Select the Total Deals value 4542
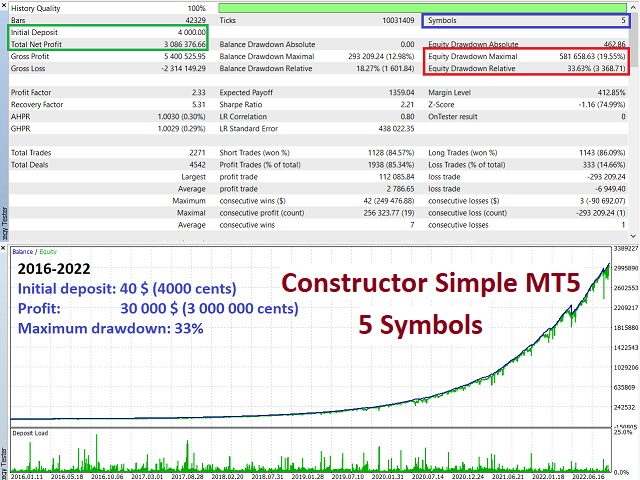The image size is (640, 480). pos(198,165)
